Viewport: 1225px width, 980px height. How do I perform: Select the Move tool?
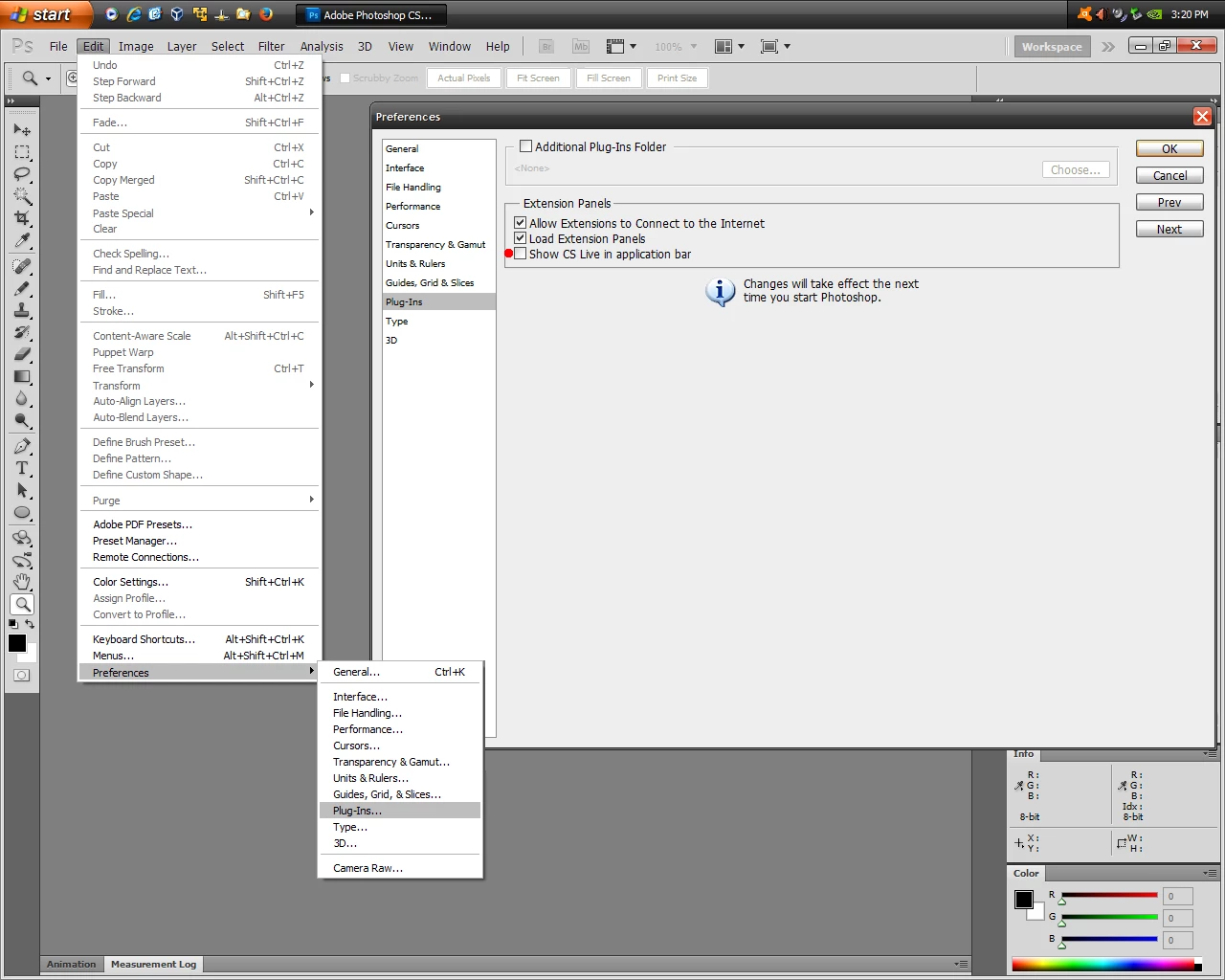click(22, 129)
